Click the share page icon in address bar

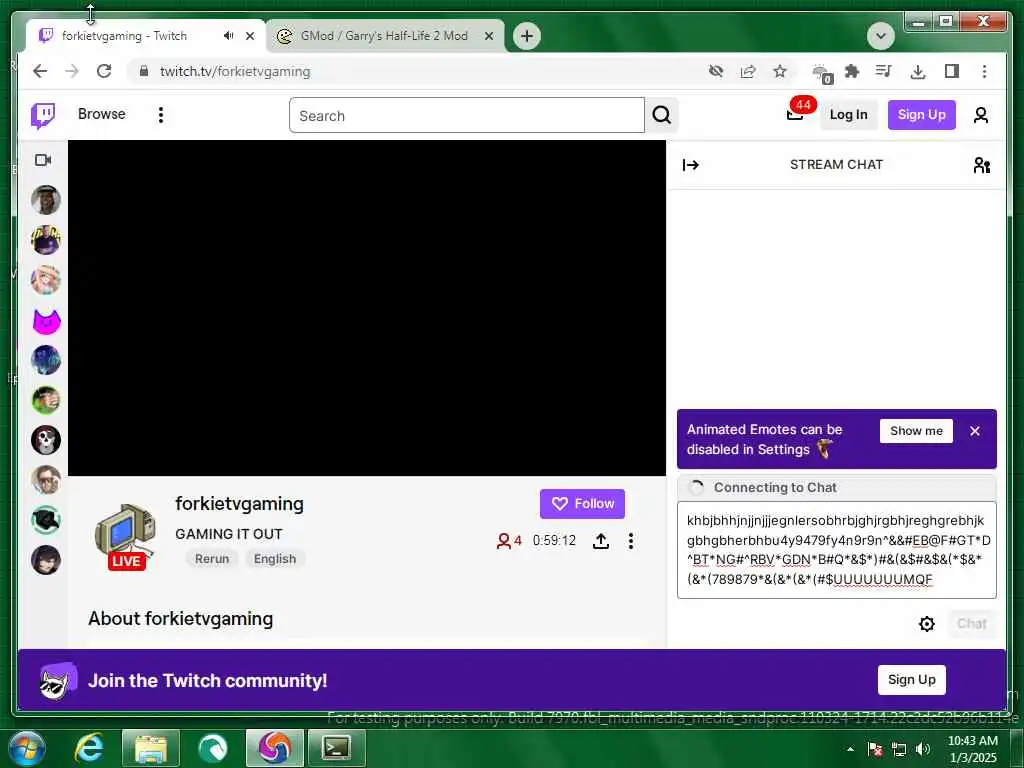click(748, 71)
